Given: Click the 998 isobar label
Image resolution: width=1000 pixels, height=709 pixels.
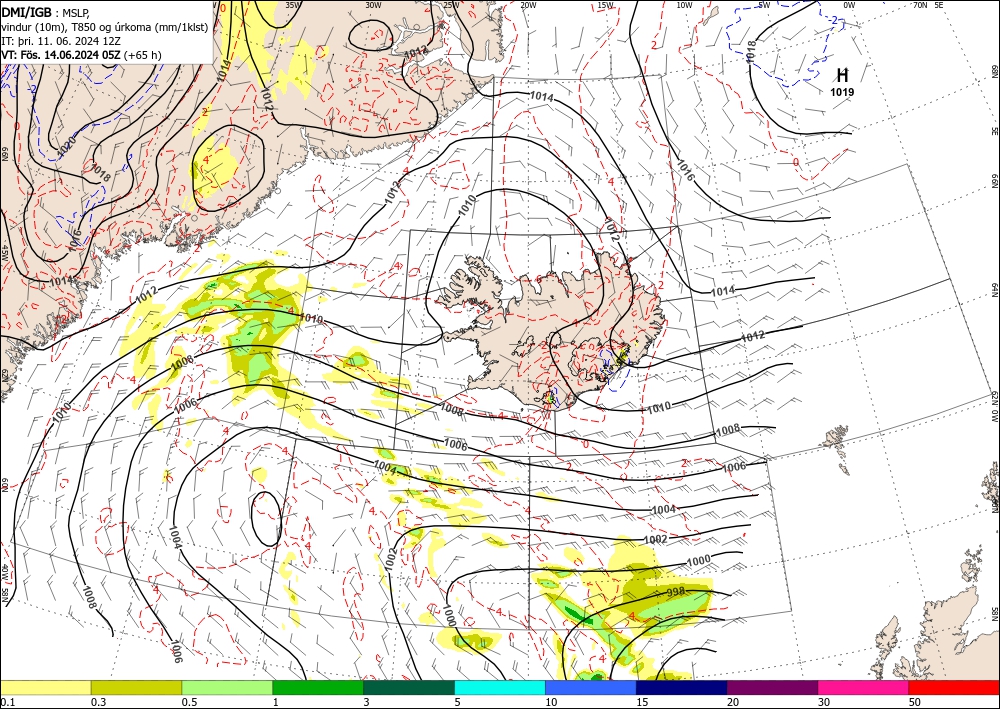Looking at the screenshot, I should 675,592.
